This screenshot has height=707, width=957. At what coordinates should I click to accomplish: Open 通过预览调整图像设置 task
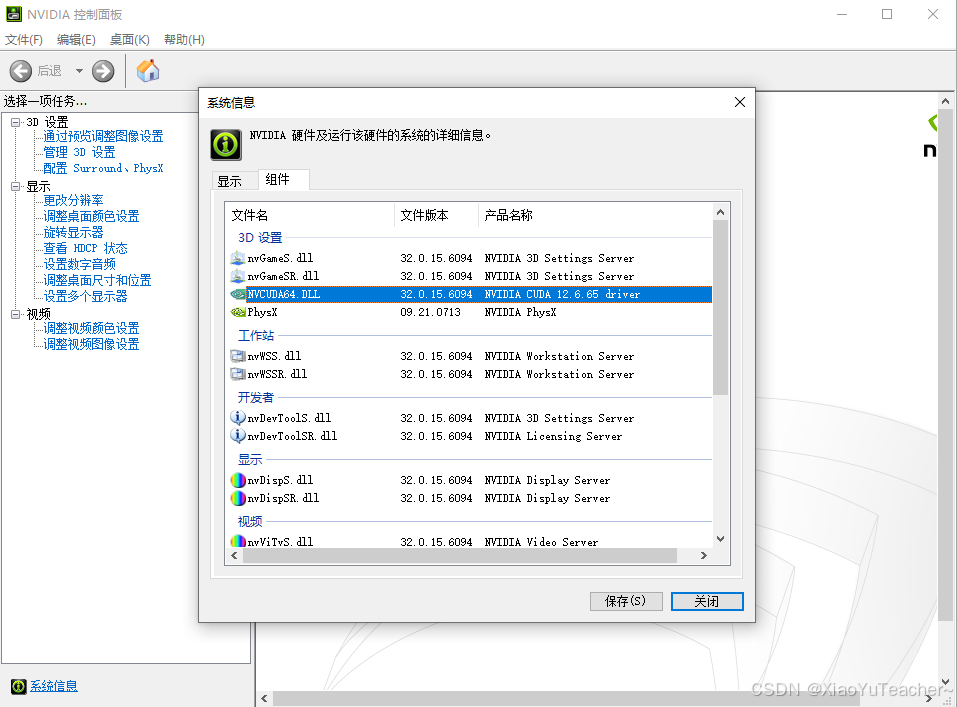point(103,136)
